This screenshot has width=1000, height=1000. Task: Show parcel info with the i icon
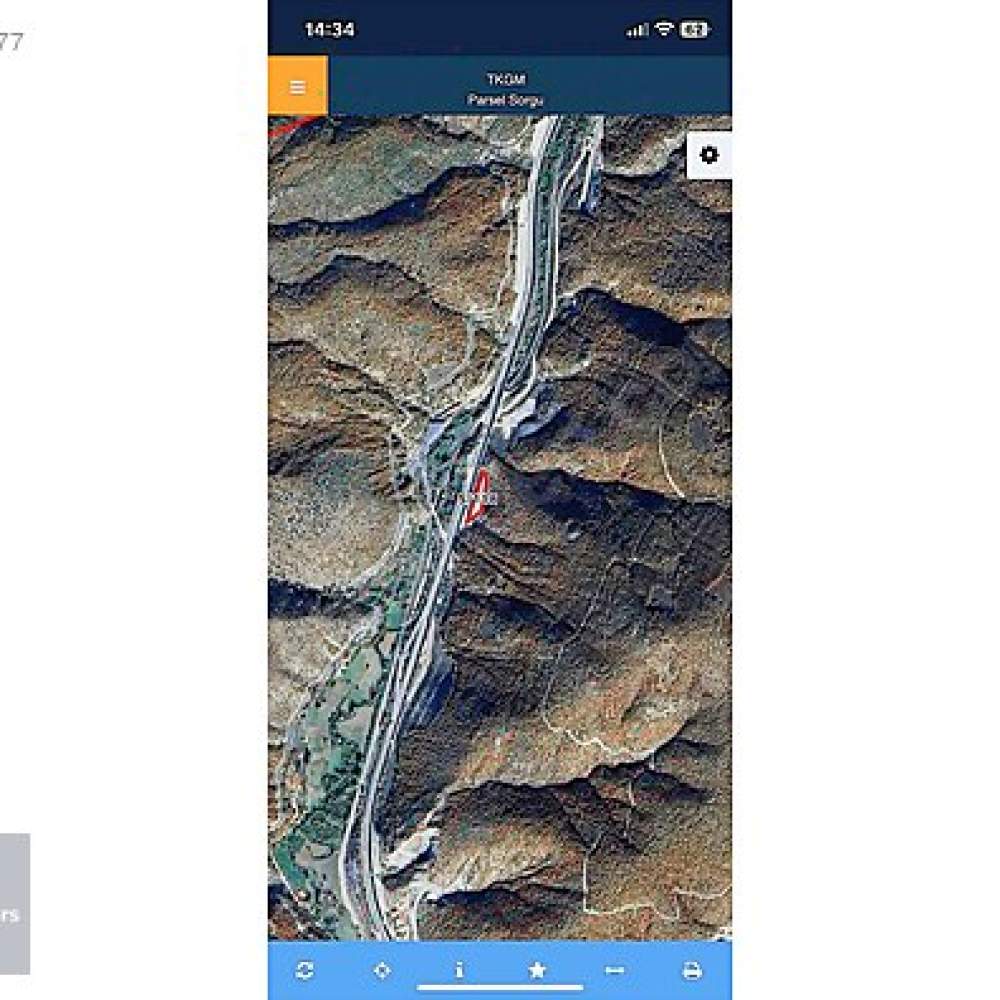pos(459,970)
